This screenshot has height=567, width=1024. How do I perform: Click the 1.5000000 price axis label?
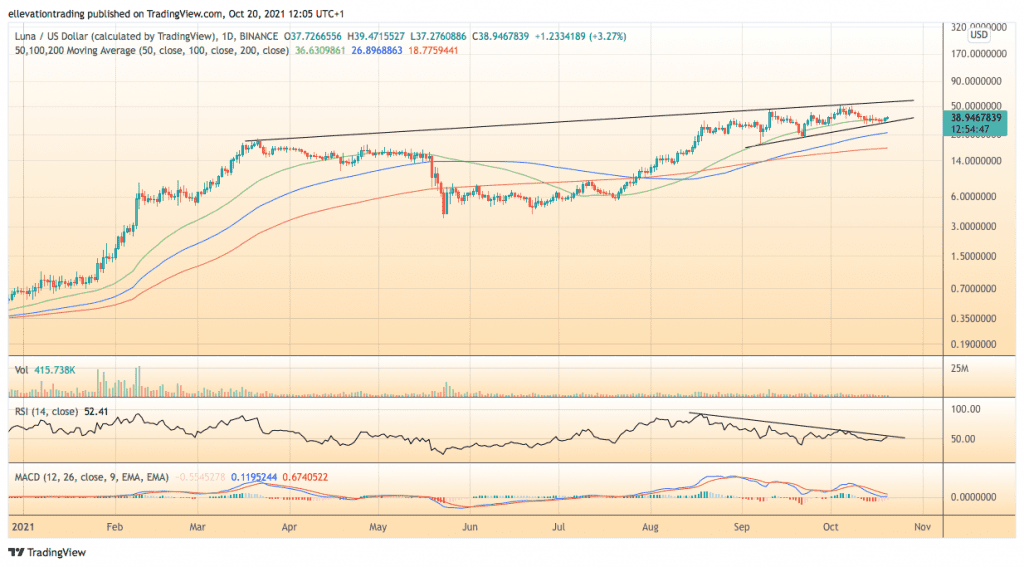[973, 257]
